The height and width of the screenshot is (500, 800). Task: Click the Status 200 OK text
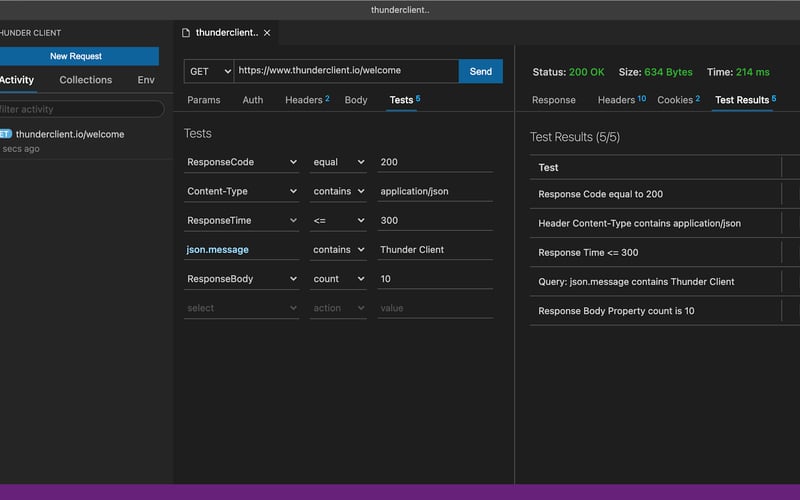point(568,72)
